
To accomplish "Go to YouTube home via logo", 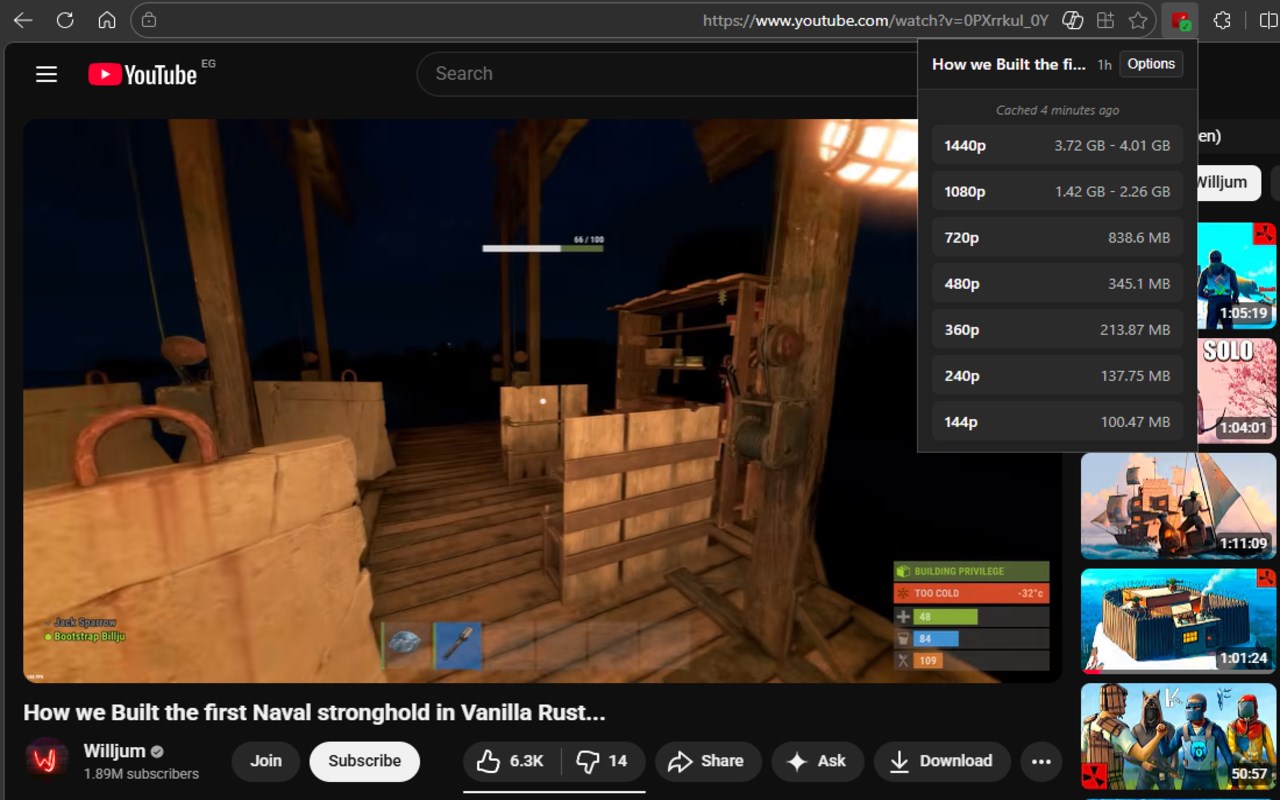I will (142, 74).
